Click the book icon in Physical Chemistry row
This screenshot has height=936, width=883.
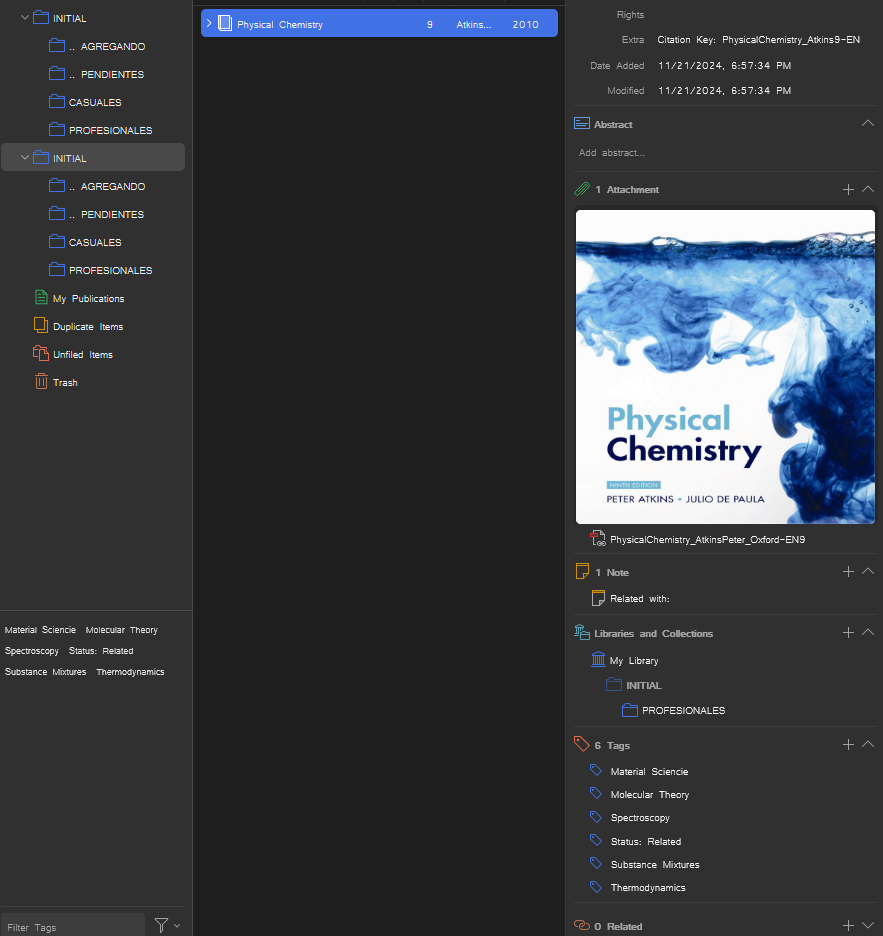click(224, 23)
